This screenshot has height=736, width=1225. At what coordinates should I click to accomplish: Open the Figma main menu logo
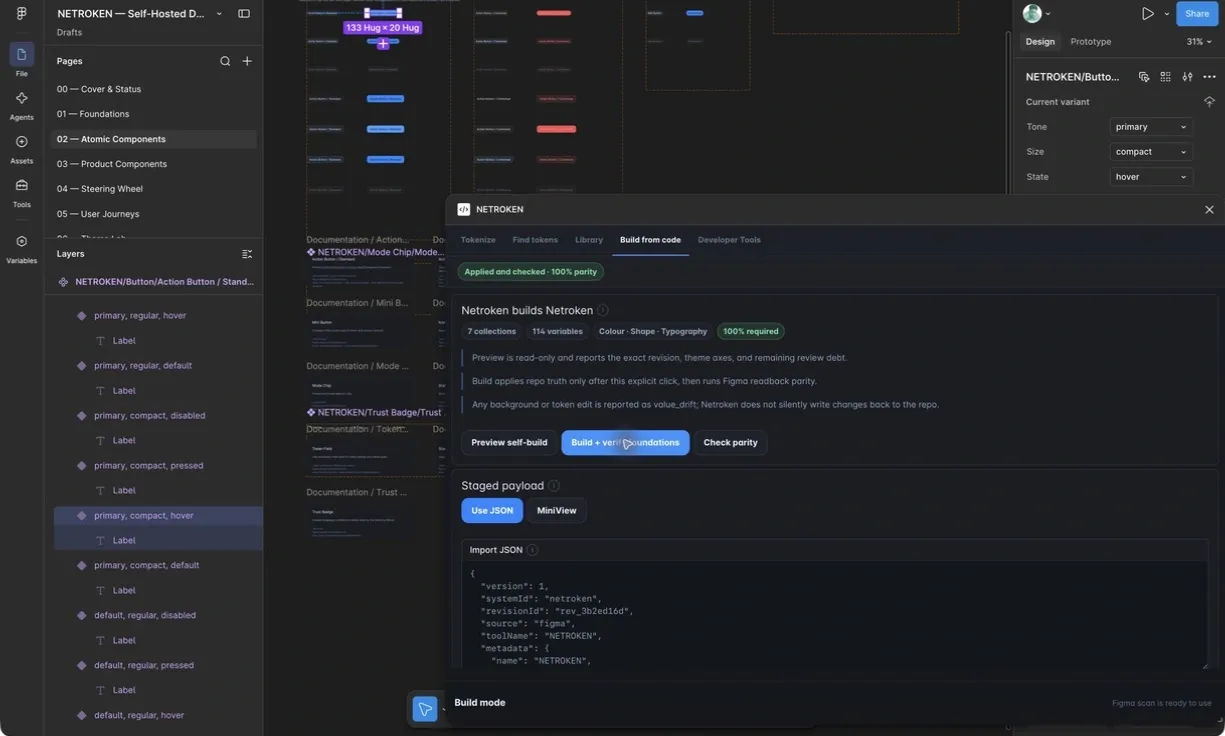21,14
